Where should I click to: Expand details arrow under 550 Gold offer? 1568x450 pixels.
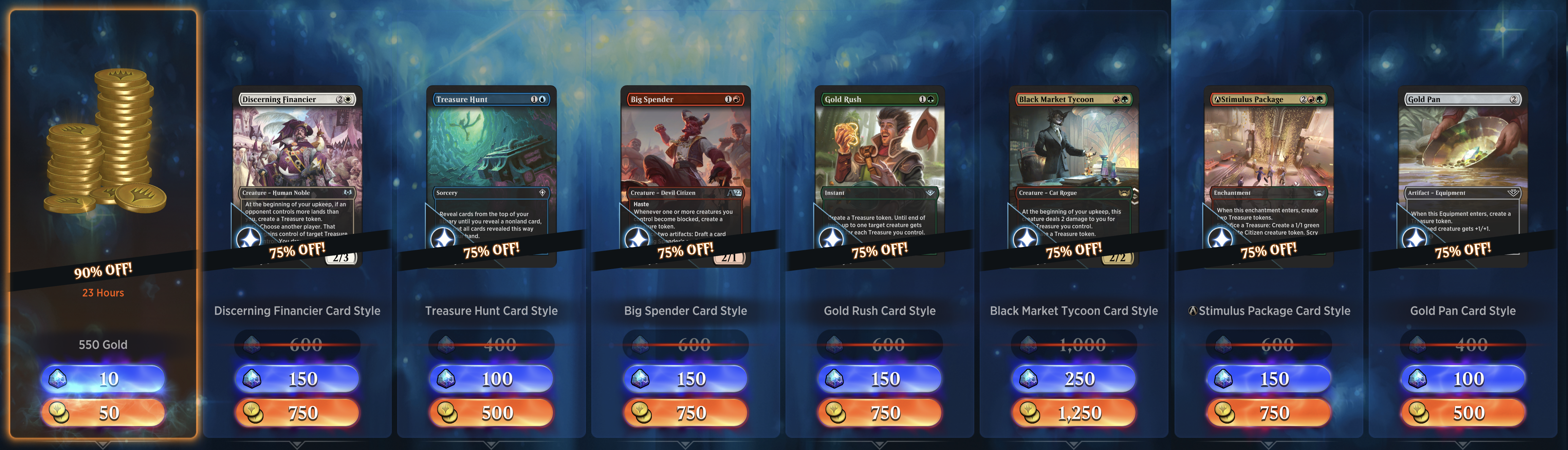pyautogui.click(x=103, y=445)
